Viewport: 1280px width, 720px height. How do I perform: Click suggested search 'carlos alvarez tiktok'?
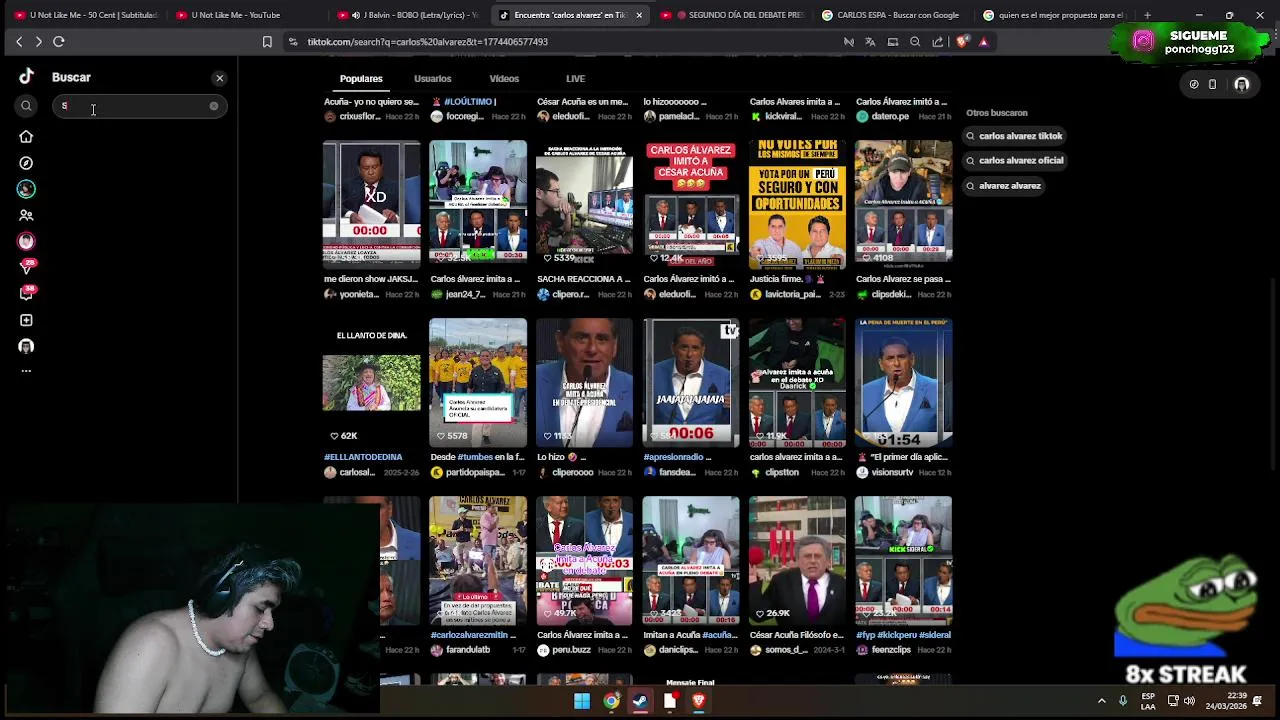click(1014, 136)
